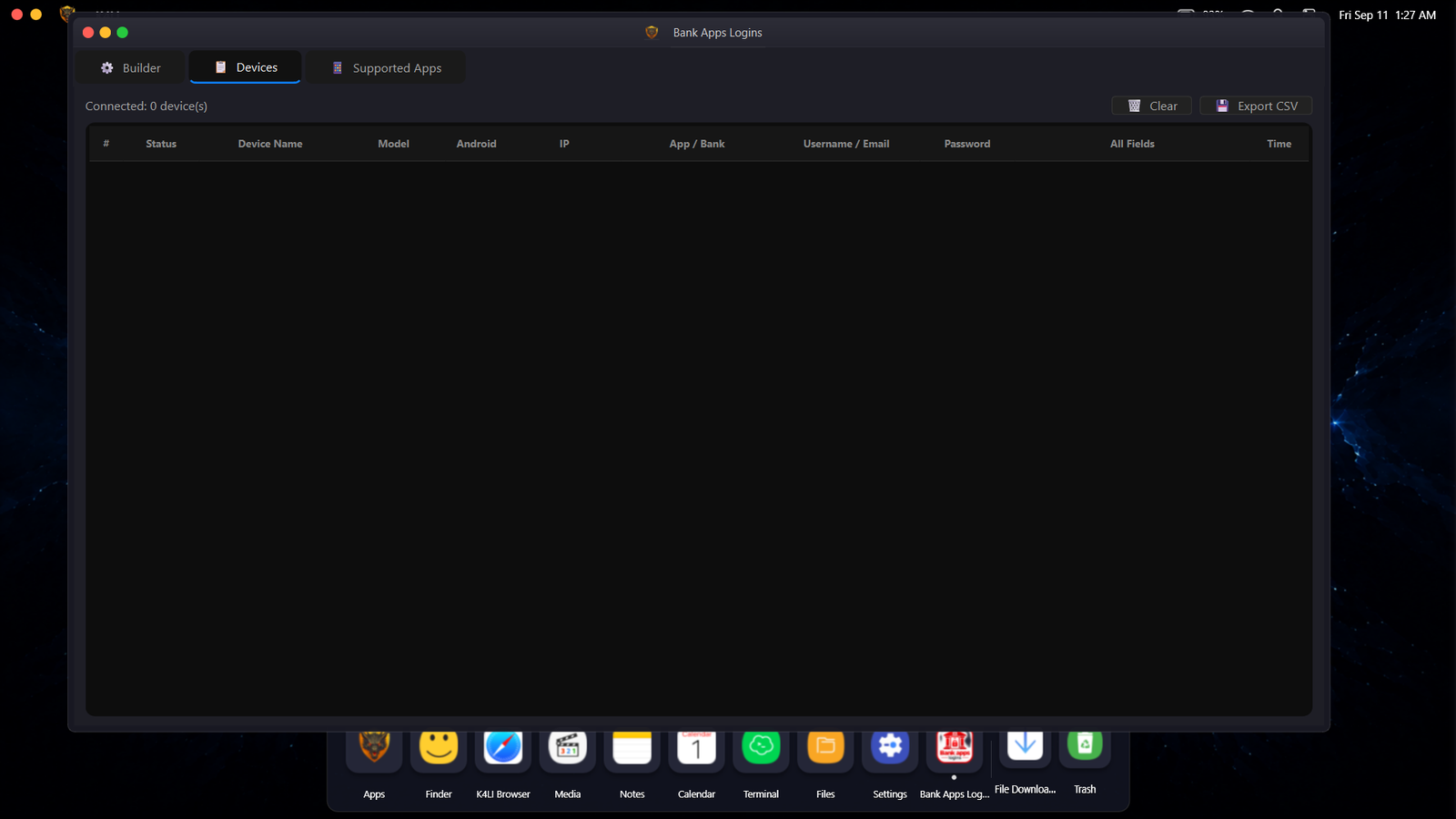The width and height of the screenshot is (1456, 819).
Task: Click the All Fields column header
Action: pyautogui.click(x=1132, y=144)
